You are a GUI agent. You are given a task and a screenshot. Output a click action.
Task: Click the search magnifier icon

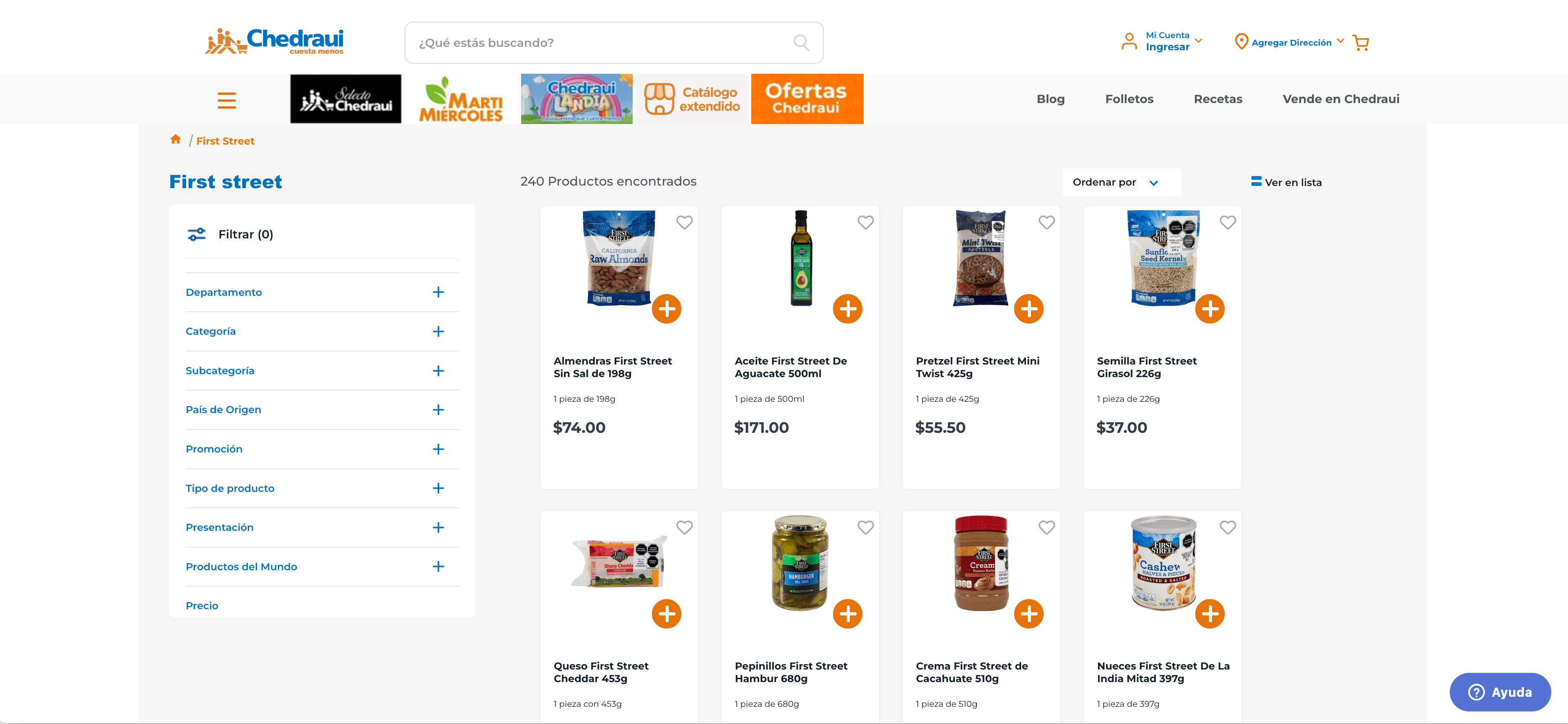pos(801,43)
